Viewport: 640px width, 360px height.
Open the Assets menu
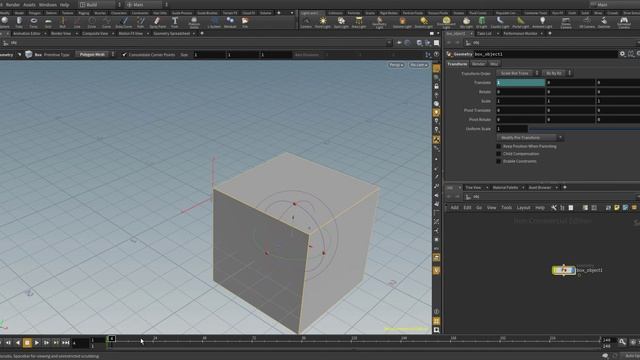tap(29, 4)
